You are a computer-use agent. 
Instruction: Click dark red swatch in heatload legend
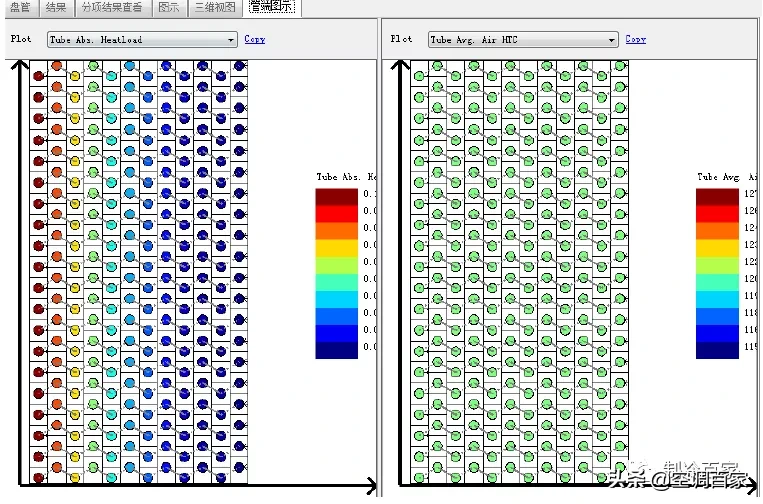pos(336,197)
